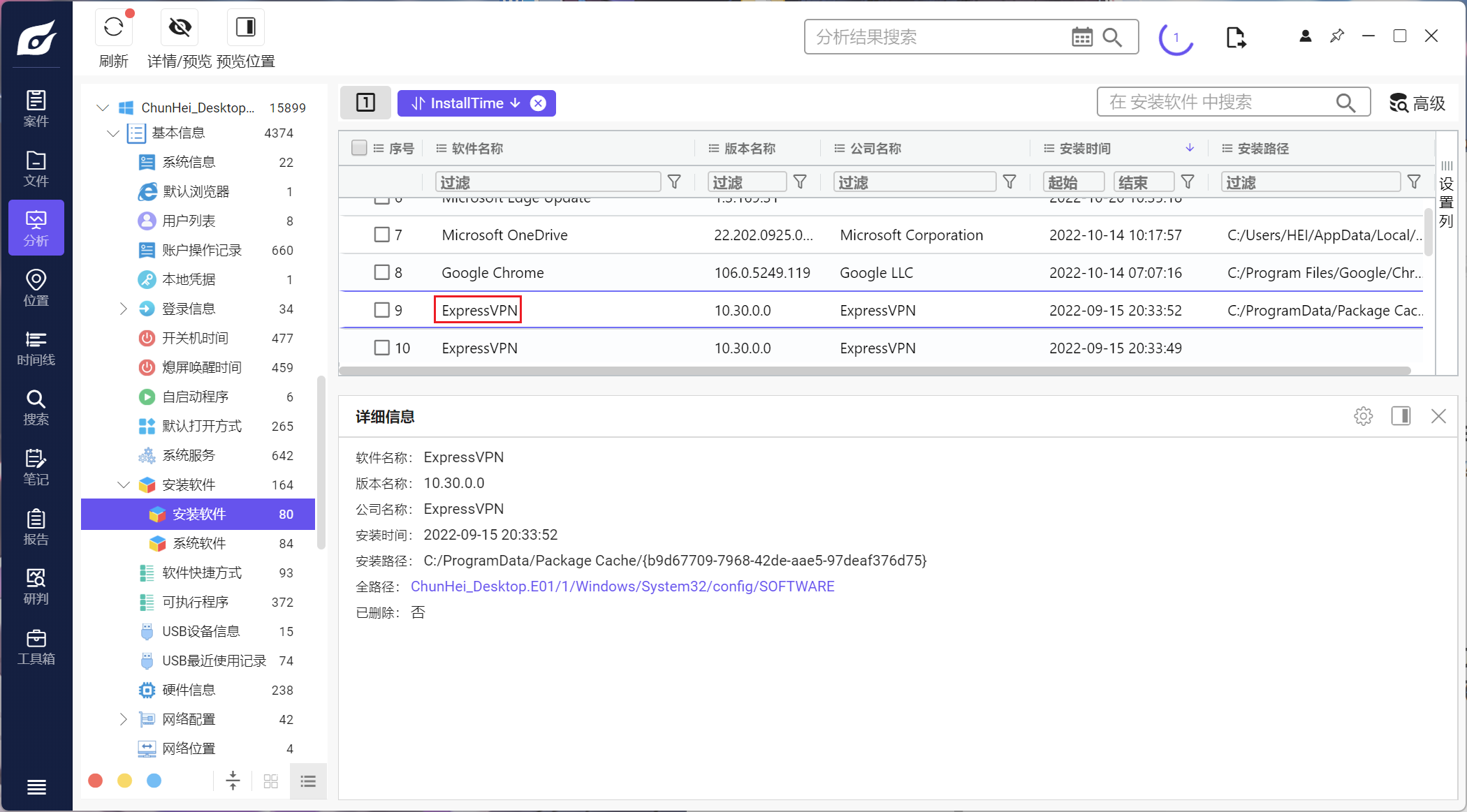This screenshot has height=812, width=1467.
Task: Open 位置 in the left sidebar
Action: [36, 288]
